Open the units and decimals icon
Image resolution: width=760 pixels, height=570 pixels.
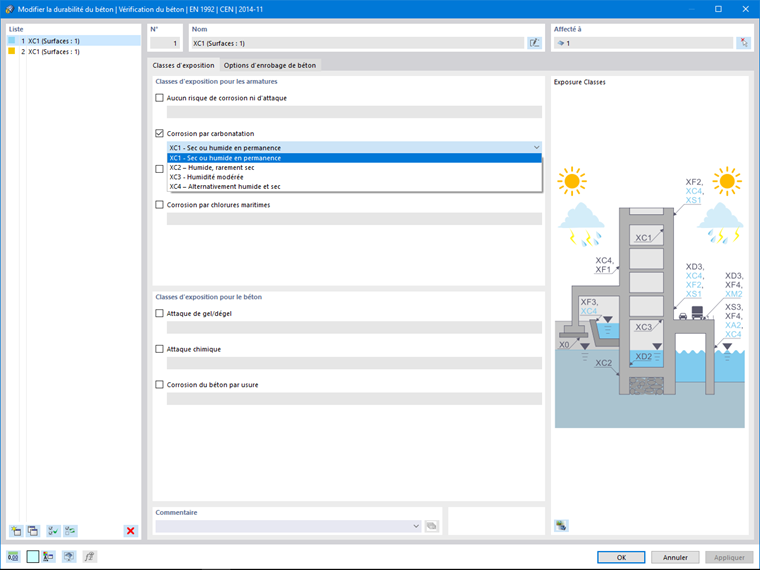click(13, 556)
